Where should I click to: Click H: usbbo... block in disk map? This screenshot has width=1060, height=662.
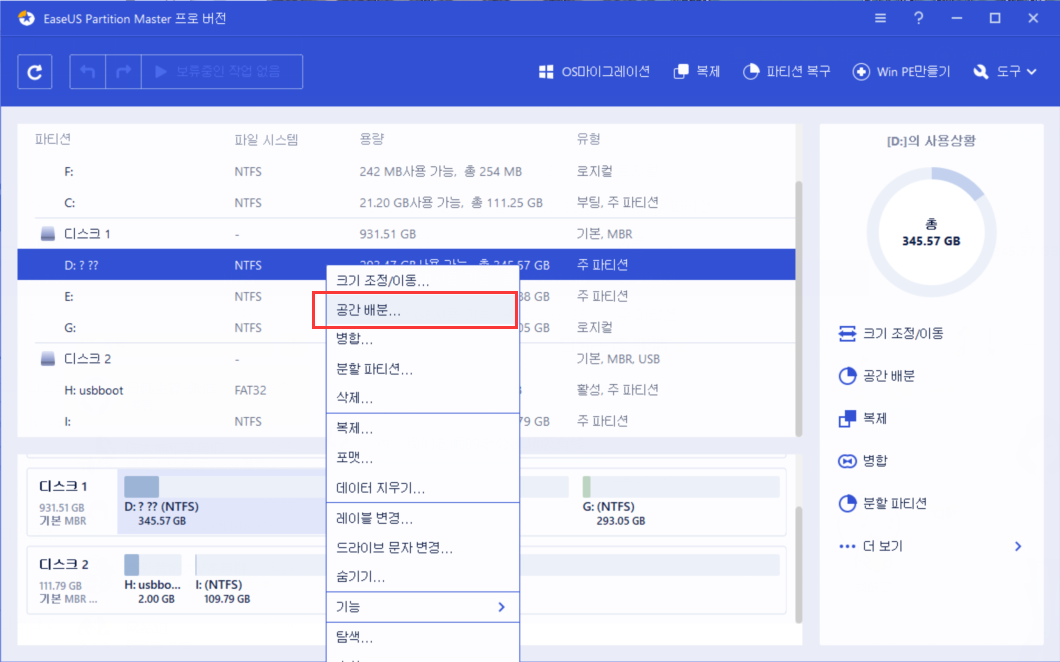click(x=153, y=580)
